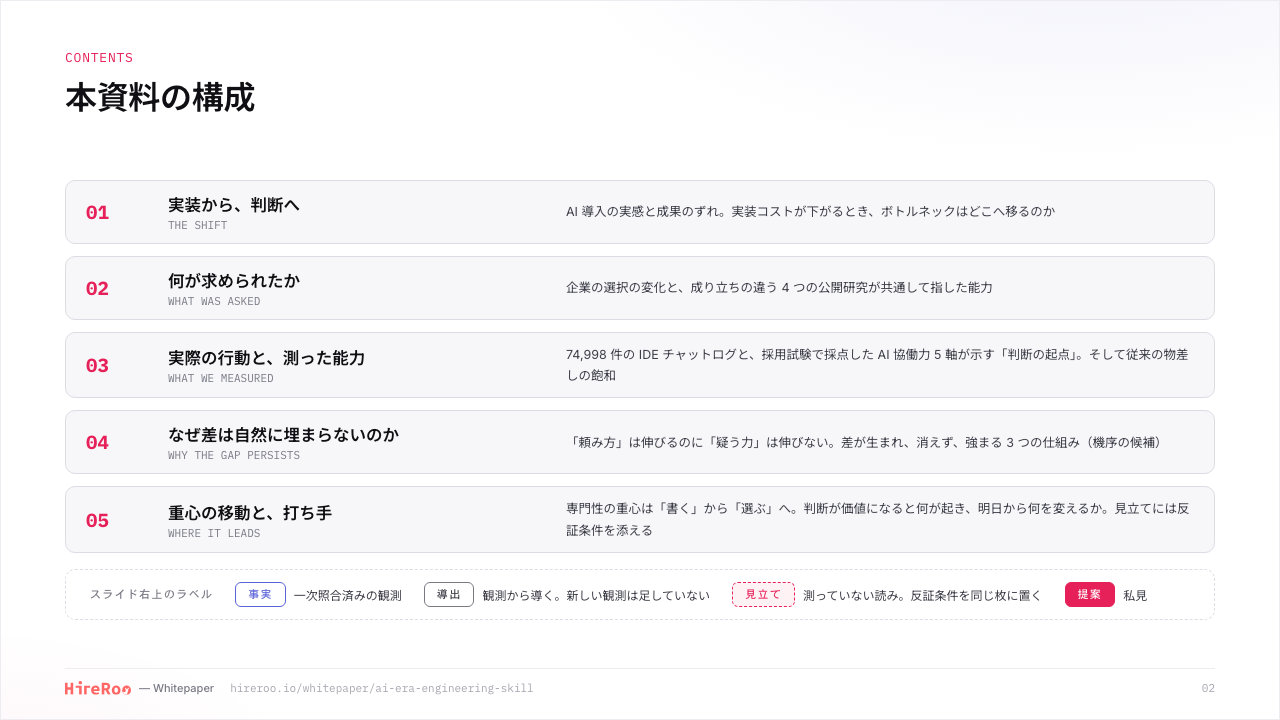Viewport: 1280px width, 720px height.
Task: Select the 導出 label badge
Action: click(x=449, y=595)
